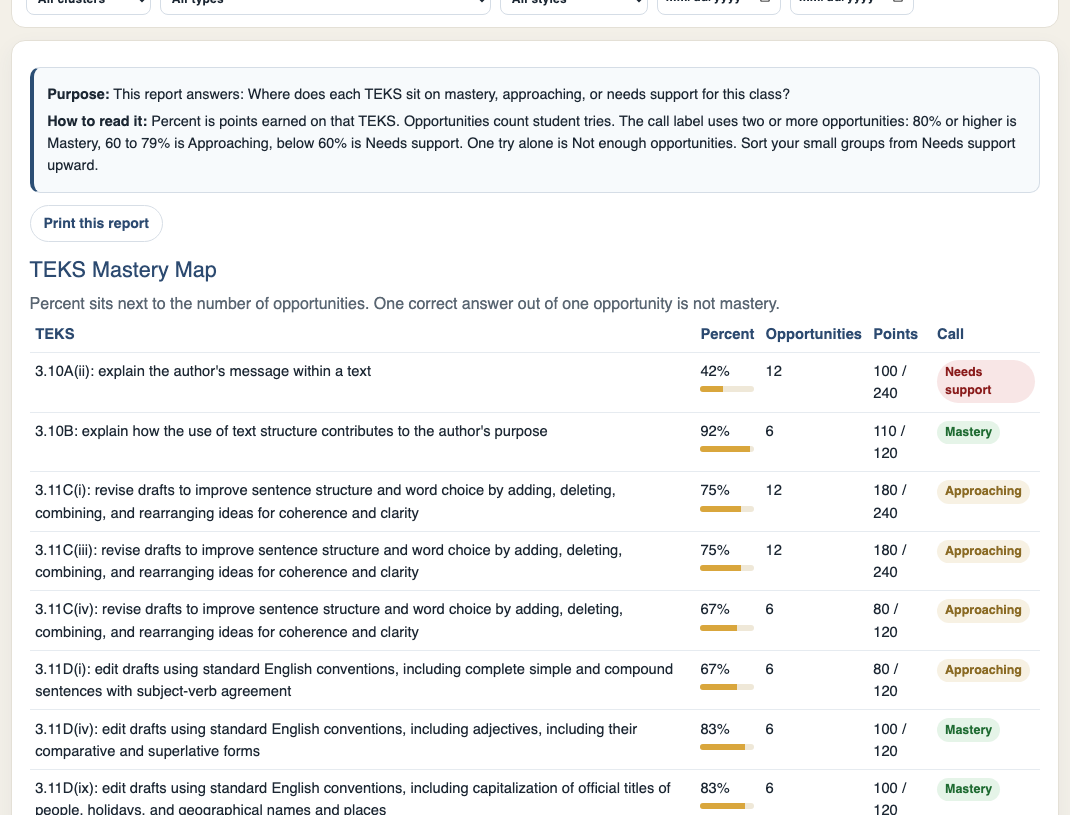Click the 100 / 240 points cell

(890, 382)
